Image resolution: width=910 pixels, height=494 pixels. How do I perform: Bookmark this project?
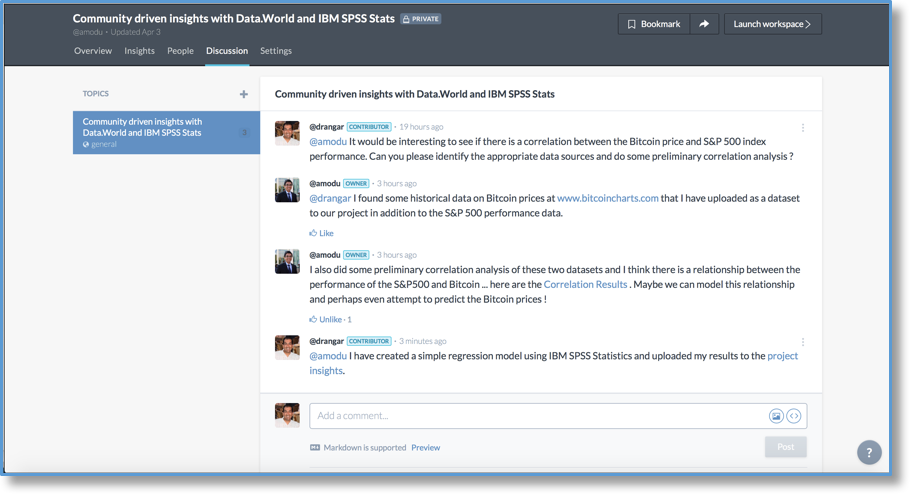tap(654, 24)
